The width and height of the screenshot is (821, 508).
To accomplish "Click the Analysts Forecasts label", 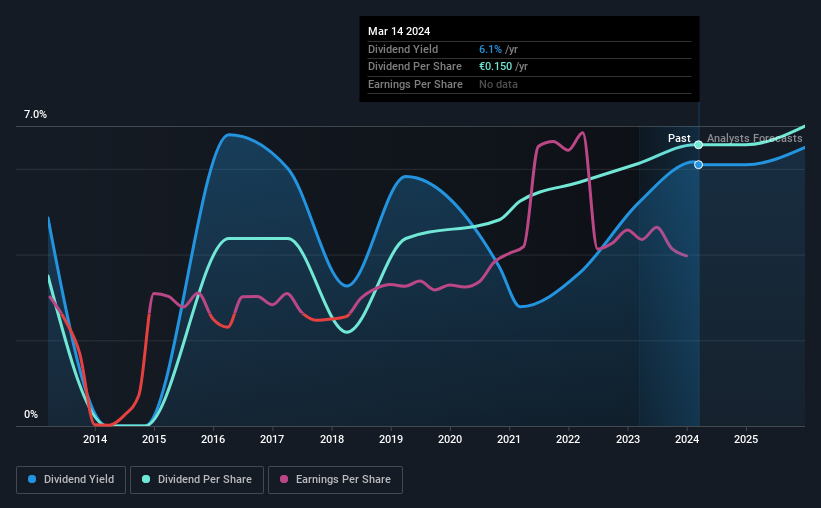I will [x=755, y=138].
